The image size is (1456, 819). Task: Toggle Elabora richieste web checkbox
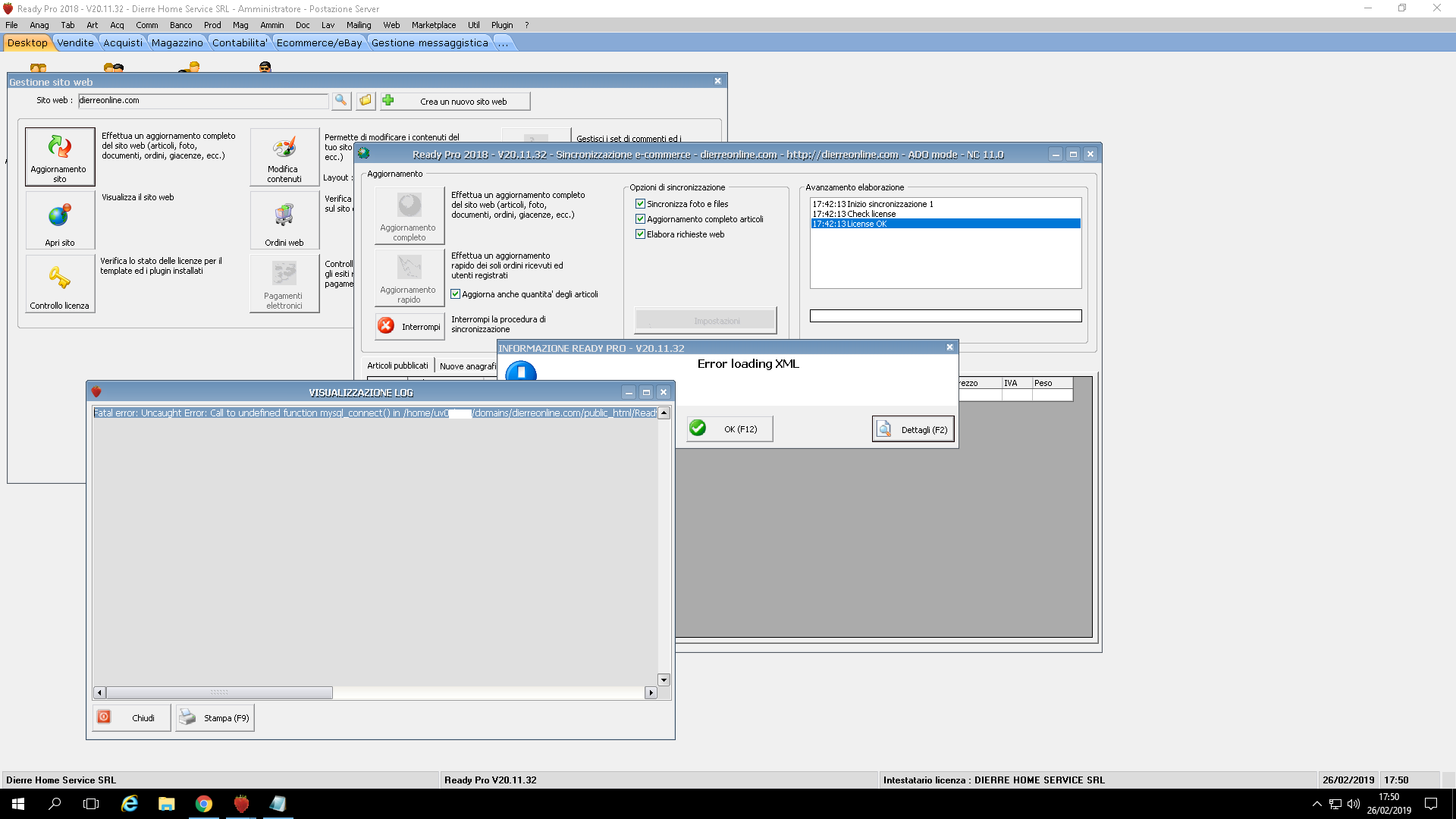pyautogui.click(x=640, y=234)
